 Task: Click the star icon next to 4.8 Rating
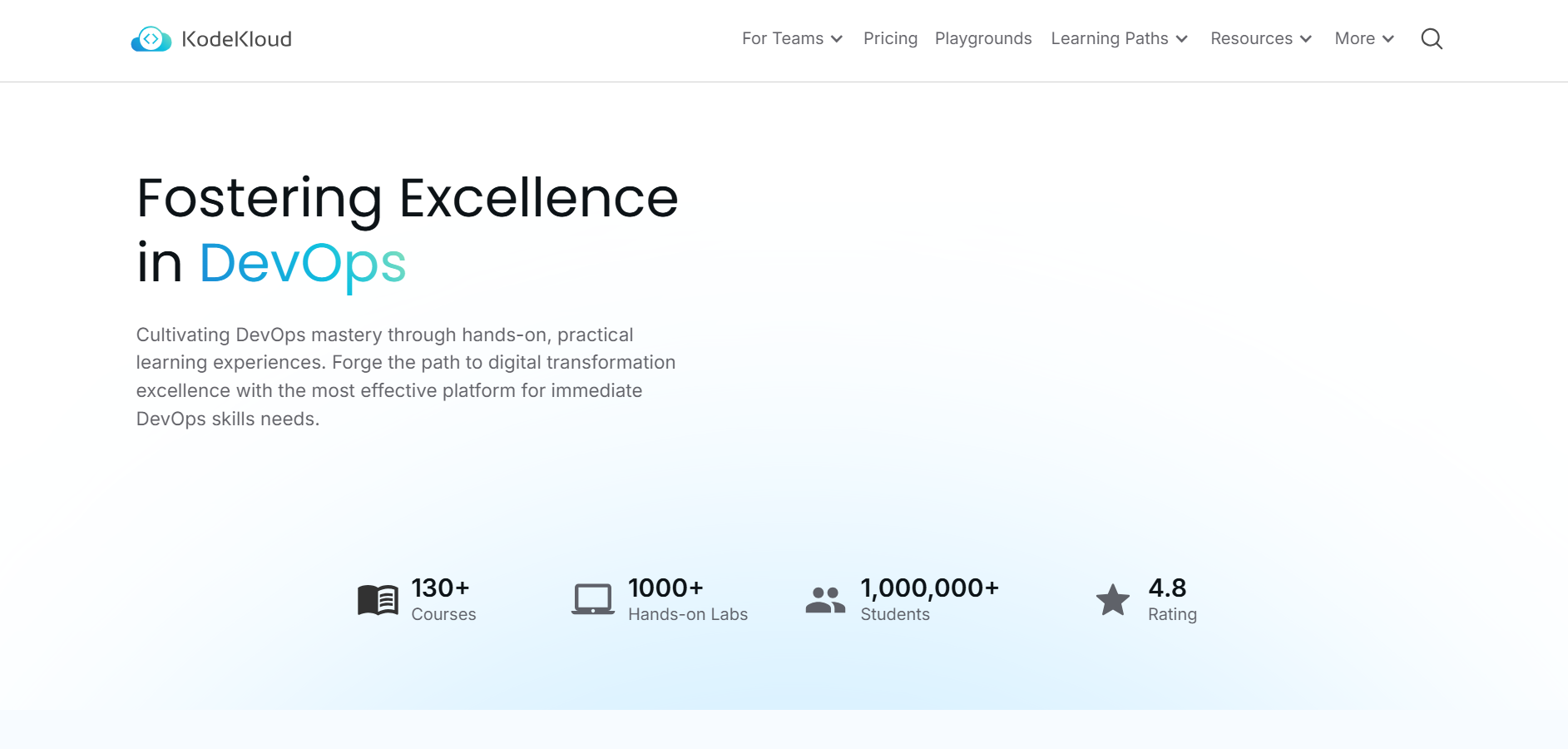point(1112,598)
